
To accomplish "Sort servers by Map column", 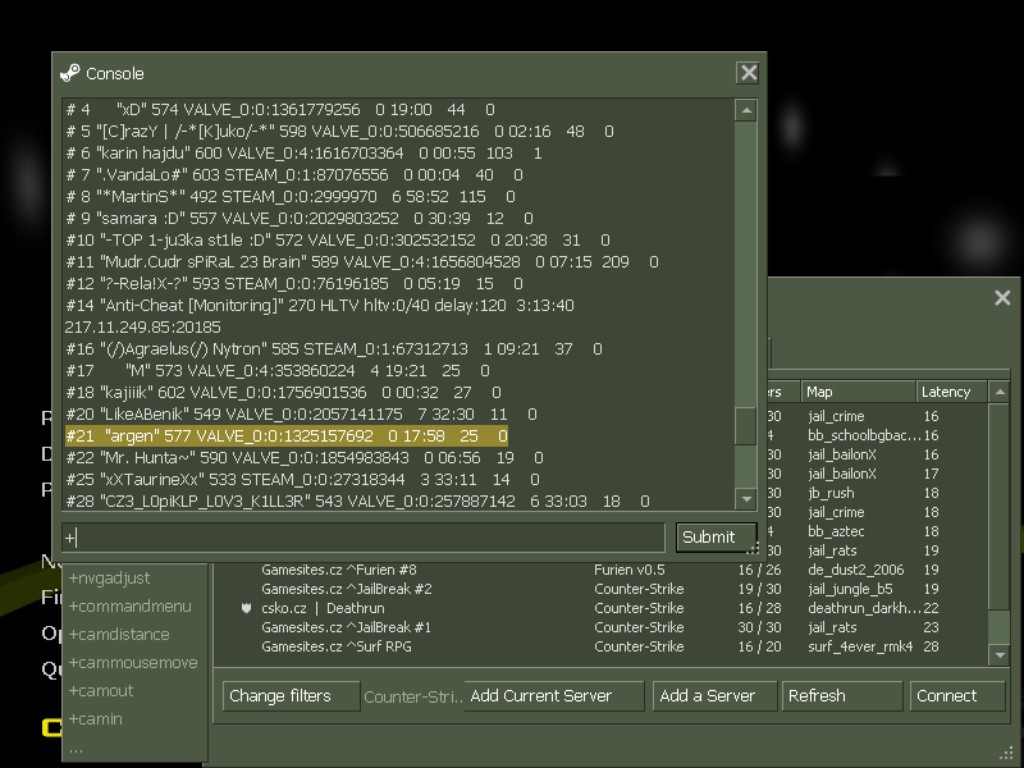I will [x=858, y=392].
